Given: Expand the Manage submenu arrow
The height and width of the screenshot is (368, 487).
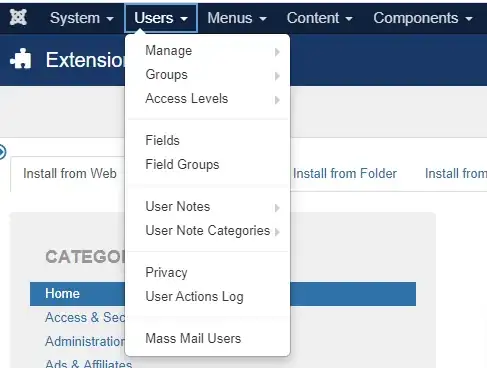Looking at the screenshot, I should (277, 52).
